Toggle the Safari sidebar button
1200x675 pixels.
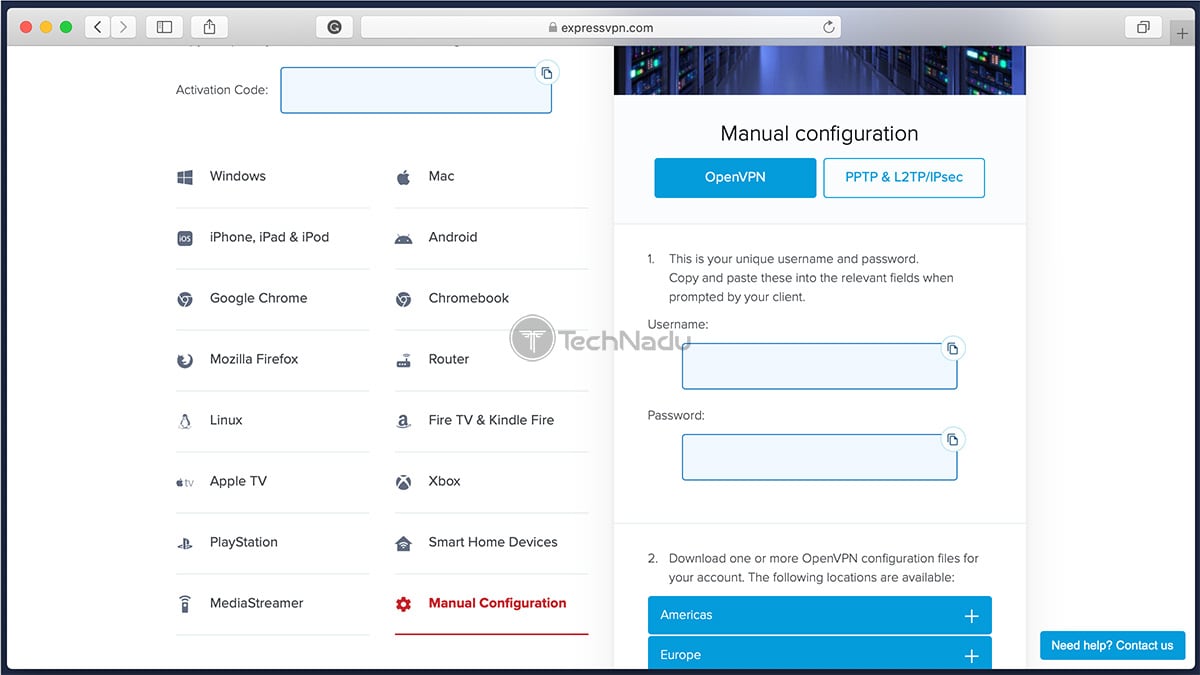165,27
